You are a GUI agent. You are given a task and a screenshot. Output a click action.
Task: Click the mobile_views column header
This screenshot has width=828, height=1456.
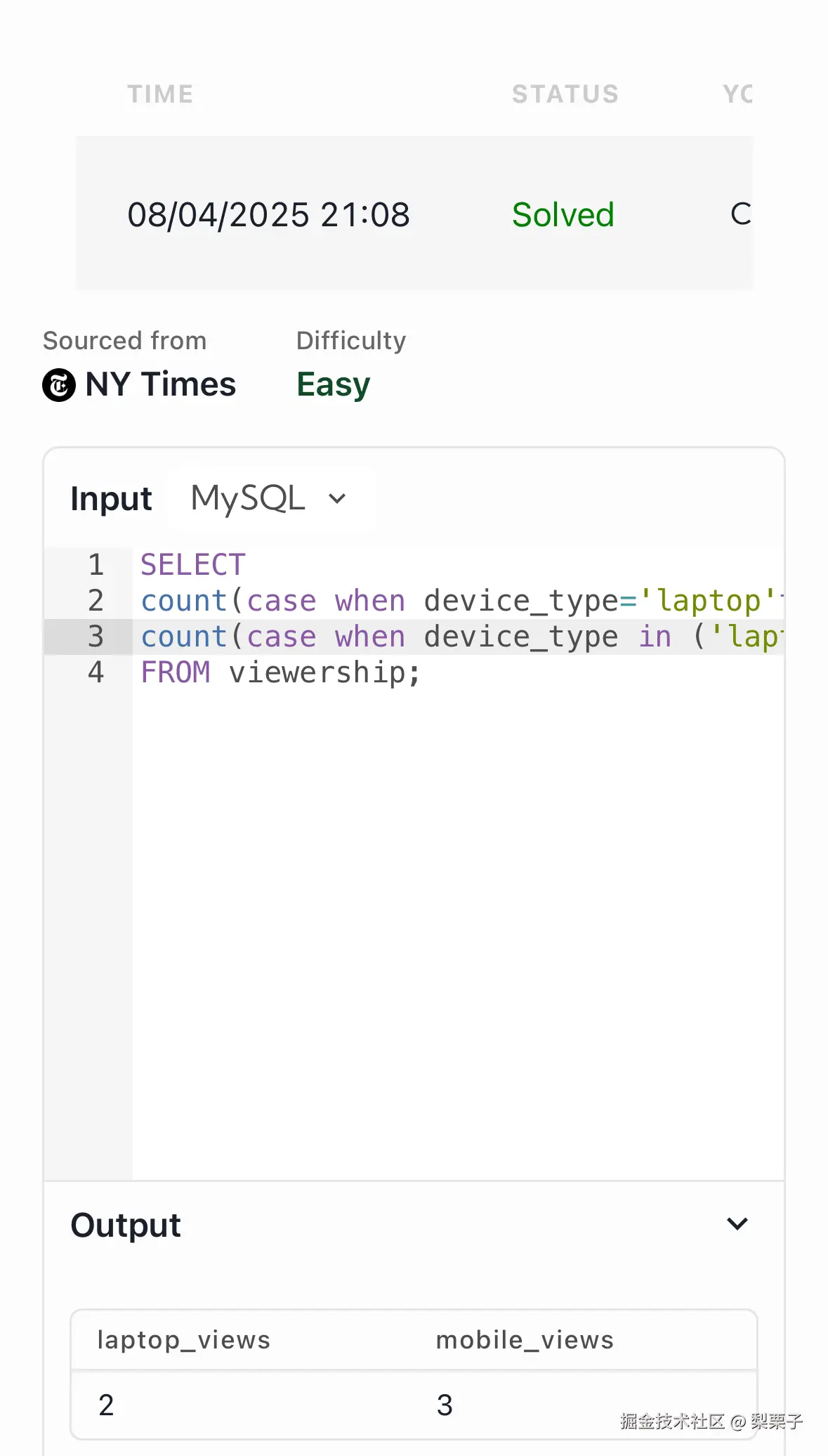pyautogui.click(x=525, y=1340)
